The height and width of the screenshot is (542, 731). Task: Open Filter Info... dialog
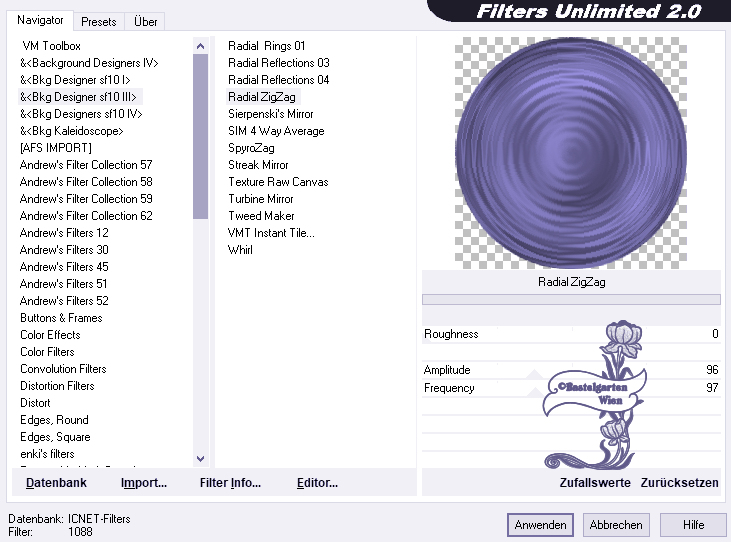(230, 483)
